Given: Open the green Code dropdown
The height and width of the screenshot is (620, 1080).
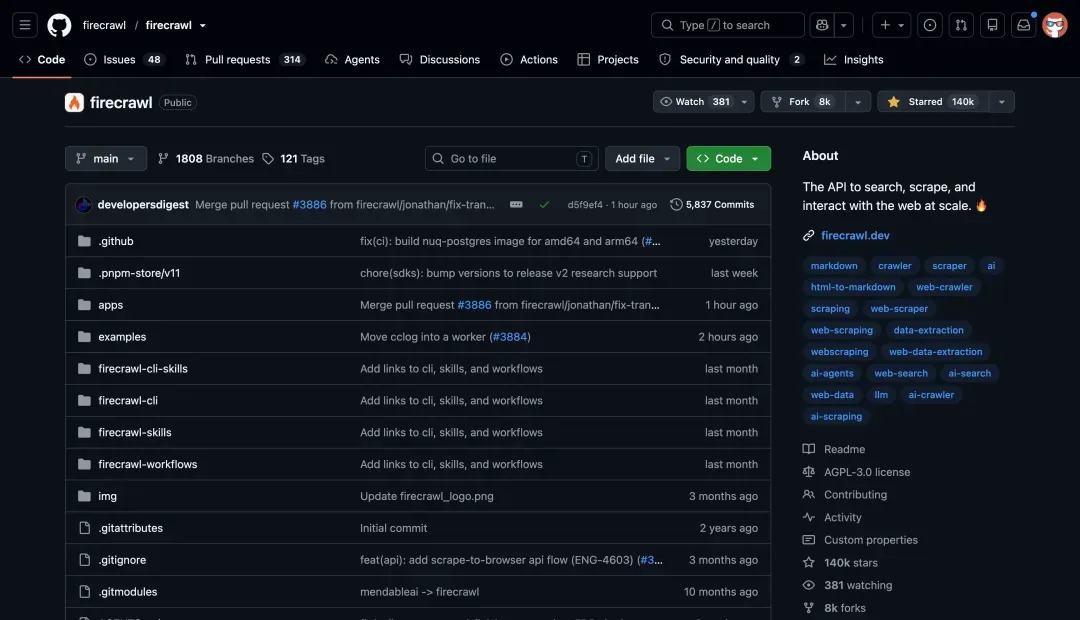Looking at the screenshot, I should pos(729,158).
